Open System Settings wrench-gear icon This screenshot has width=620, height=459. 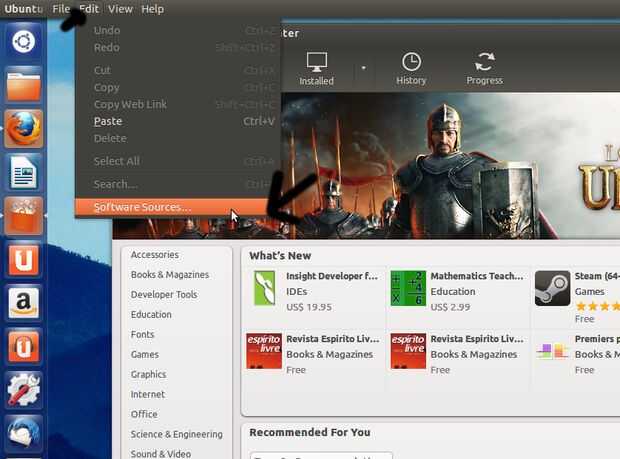23,390
